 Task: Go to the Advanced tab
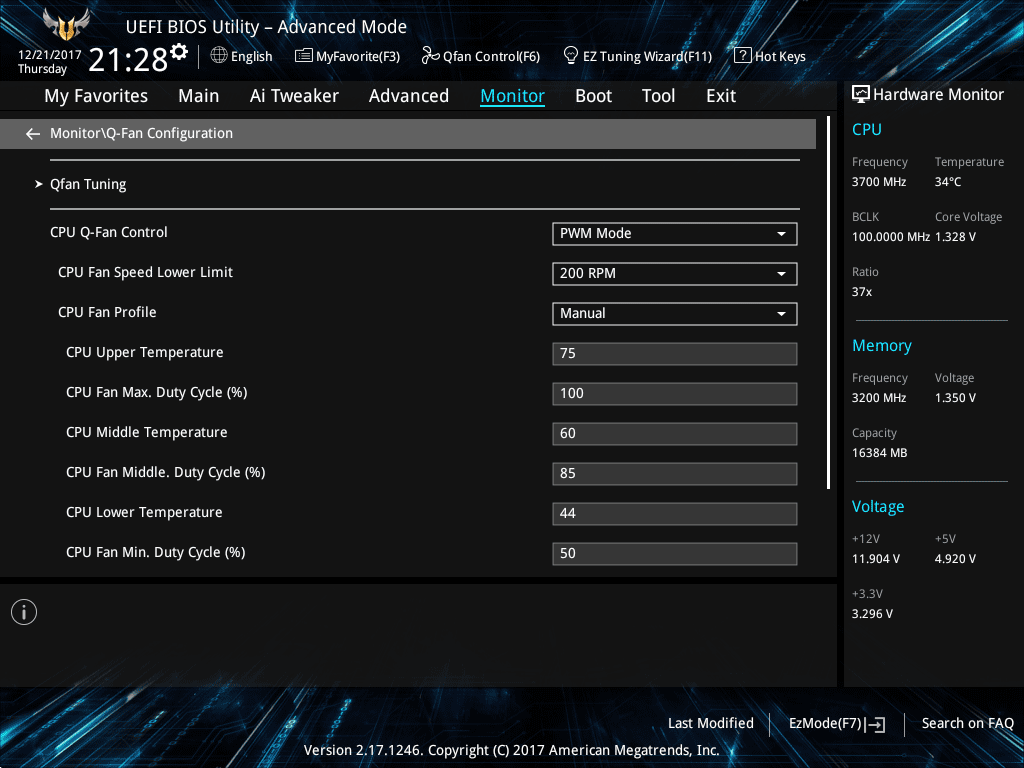click(x=409, y=96)
